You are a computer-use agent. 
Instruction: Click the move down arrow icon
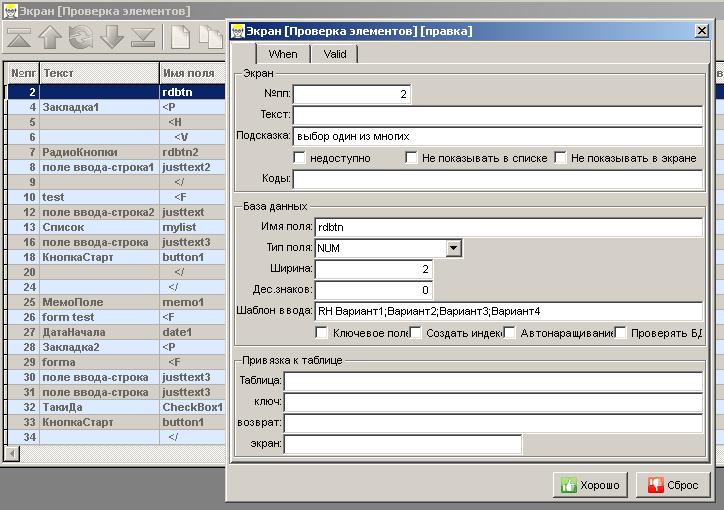pos(112,38)
